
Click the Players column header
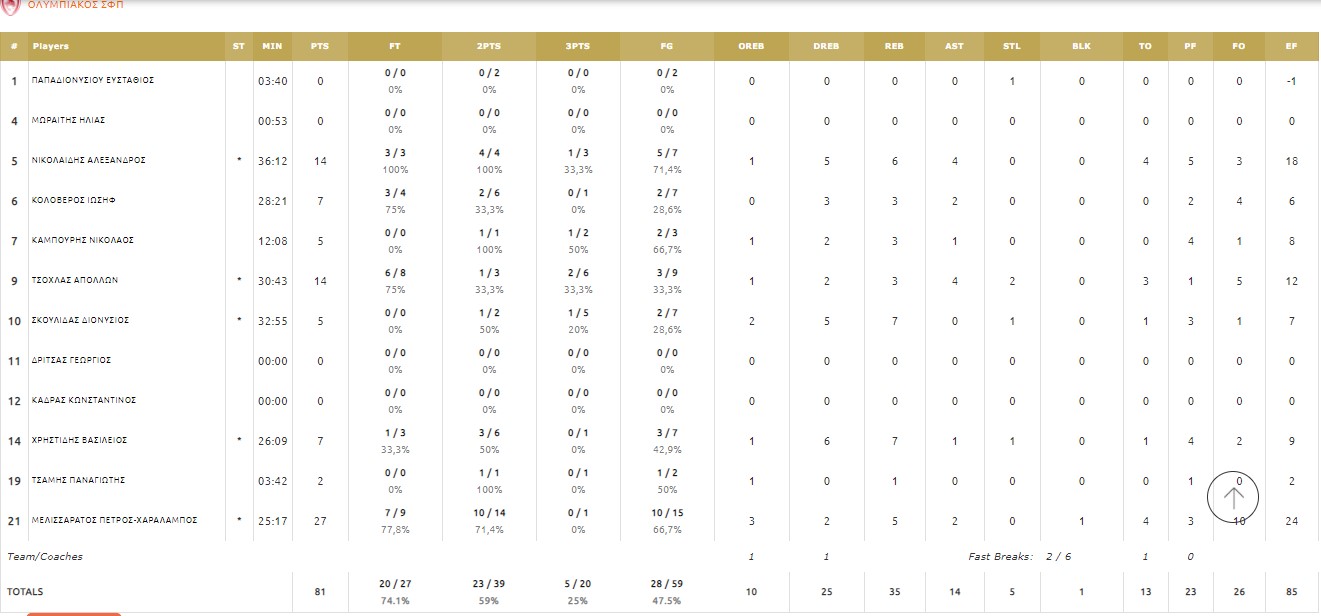(51, 47)
